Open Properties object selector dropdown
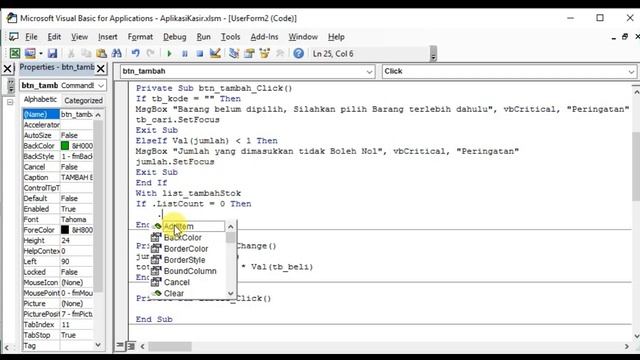Screen dimensions: 640x360 100,85
